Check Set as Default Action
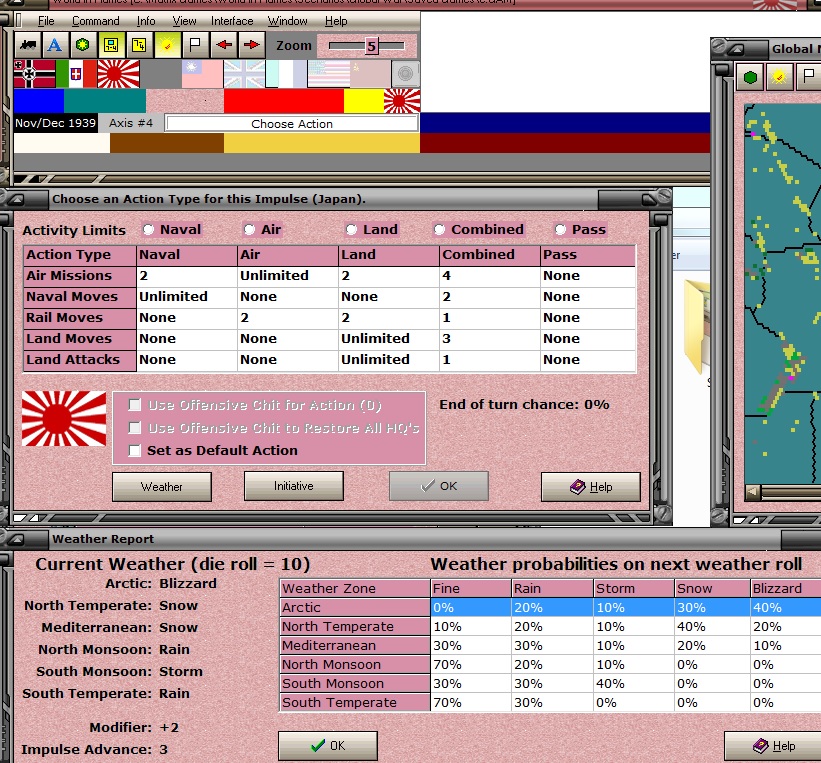821x763 pixels. (135, 450)
